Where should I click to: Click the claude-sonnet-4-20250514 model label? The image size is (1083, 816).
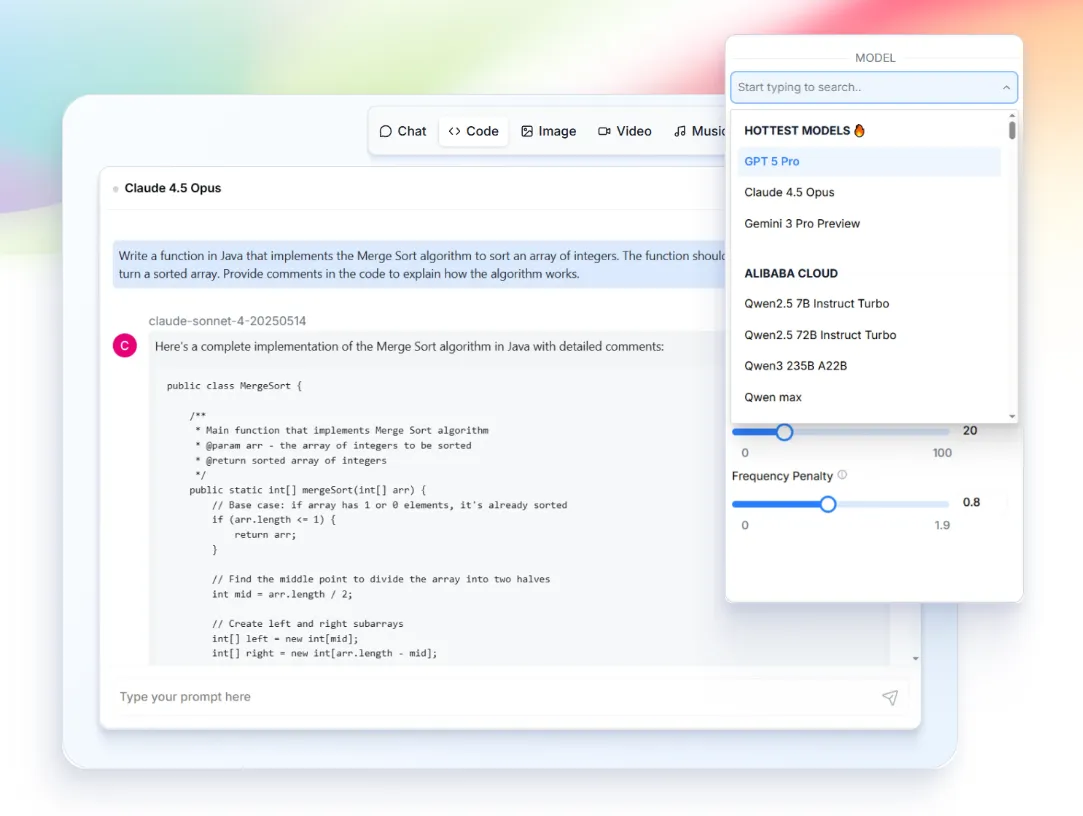227,321
